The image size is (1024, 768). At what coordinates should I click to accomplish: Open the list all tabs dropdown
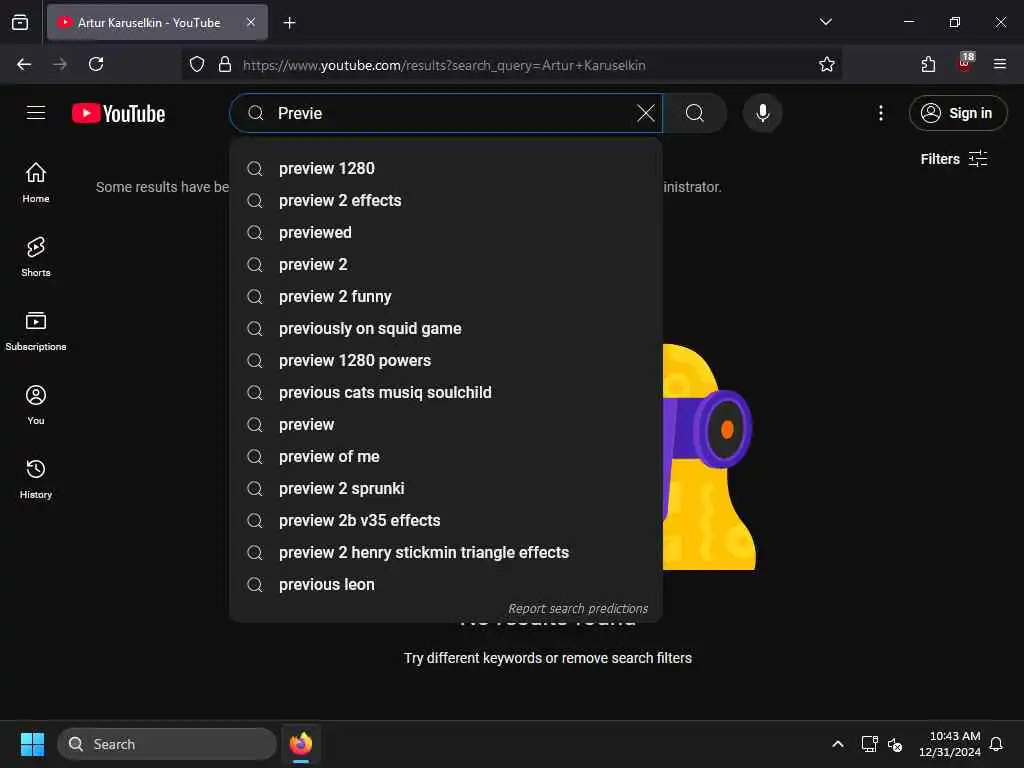pyautogui.click(x=825, y=22)
